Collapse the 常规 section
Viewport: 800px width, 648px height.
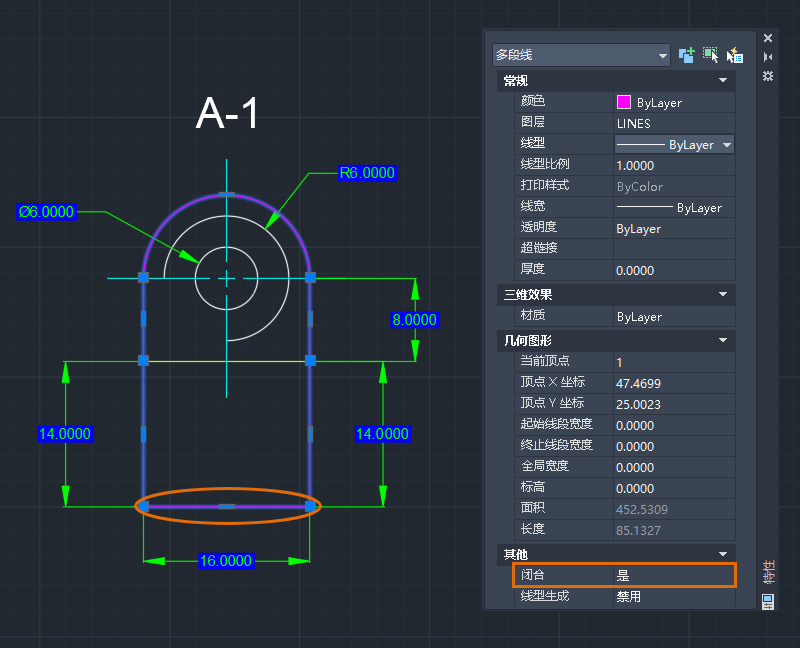[x=722, y=80]
